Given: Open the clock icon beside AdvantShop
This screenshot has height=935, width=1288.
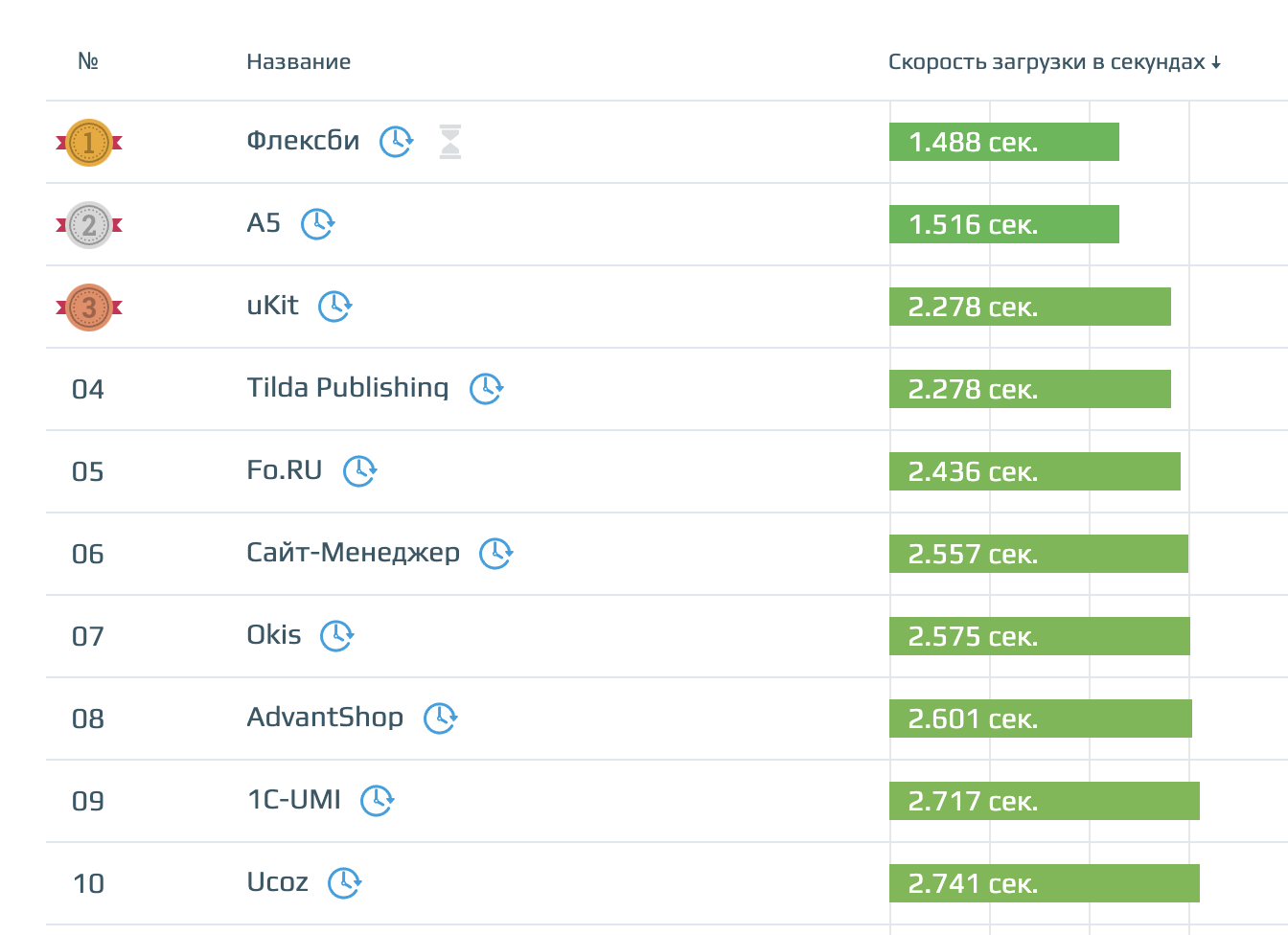Looking at the screenshot, I should (x=440, y=718).
